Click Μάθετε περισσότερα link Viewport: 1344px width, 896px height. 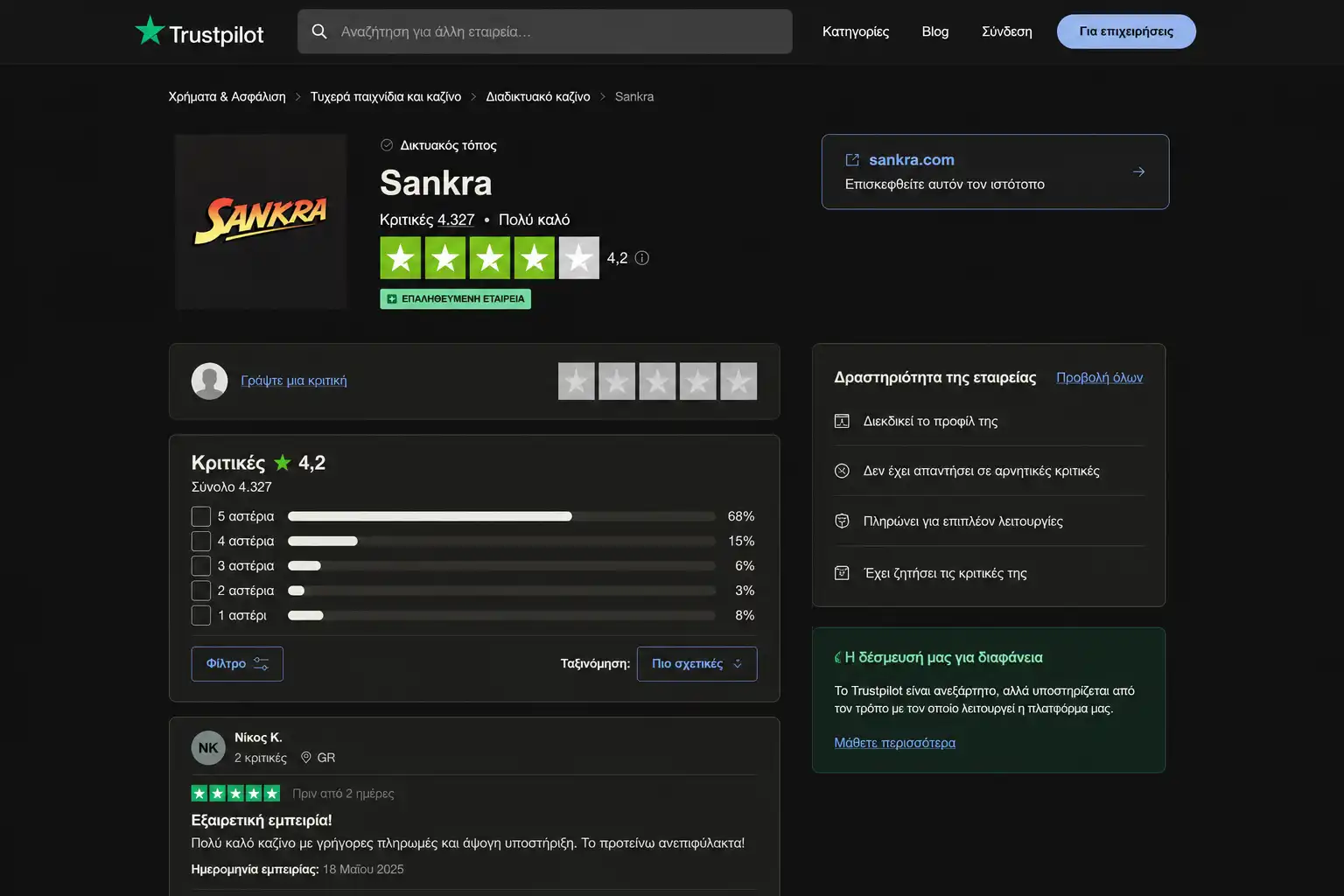coord(895,743)
